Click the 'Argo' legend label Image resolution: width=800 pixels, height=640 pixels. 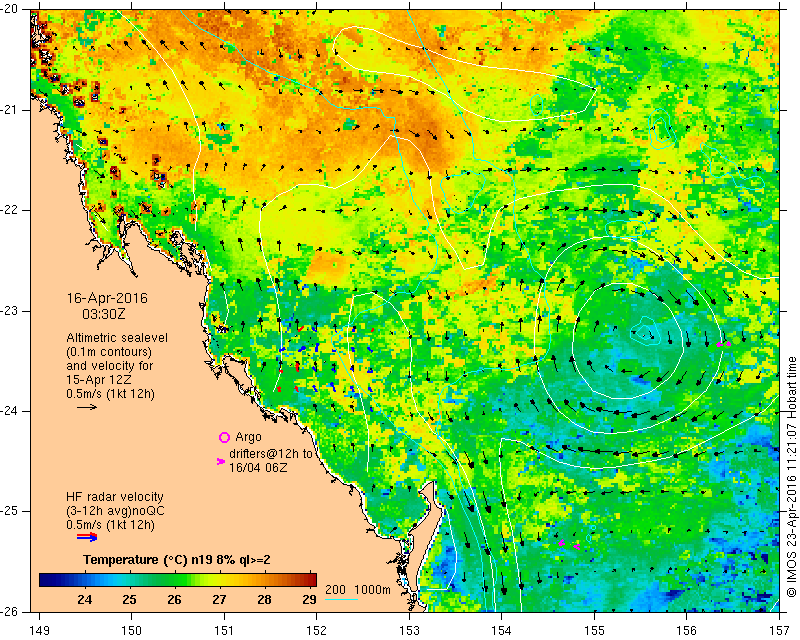248,437
